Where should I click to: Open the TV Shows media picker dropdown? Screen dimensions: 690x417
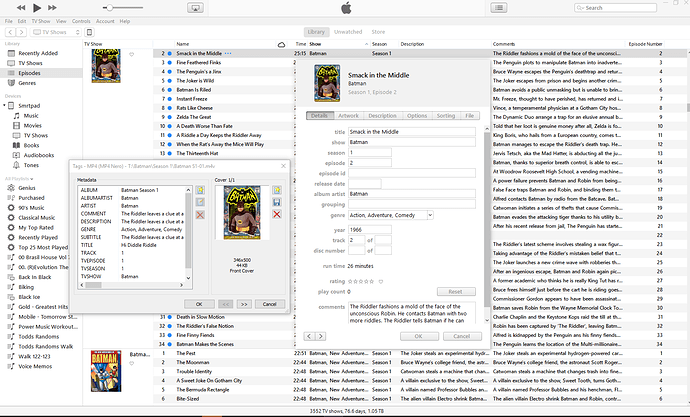[x=56, y=32]
